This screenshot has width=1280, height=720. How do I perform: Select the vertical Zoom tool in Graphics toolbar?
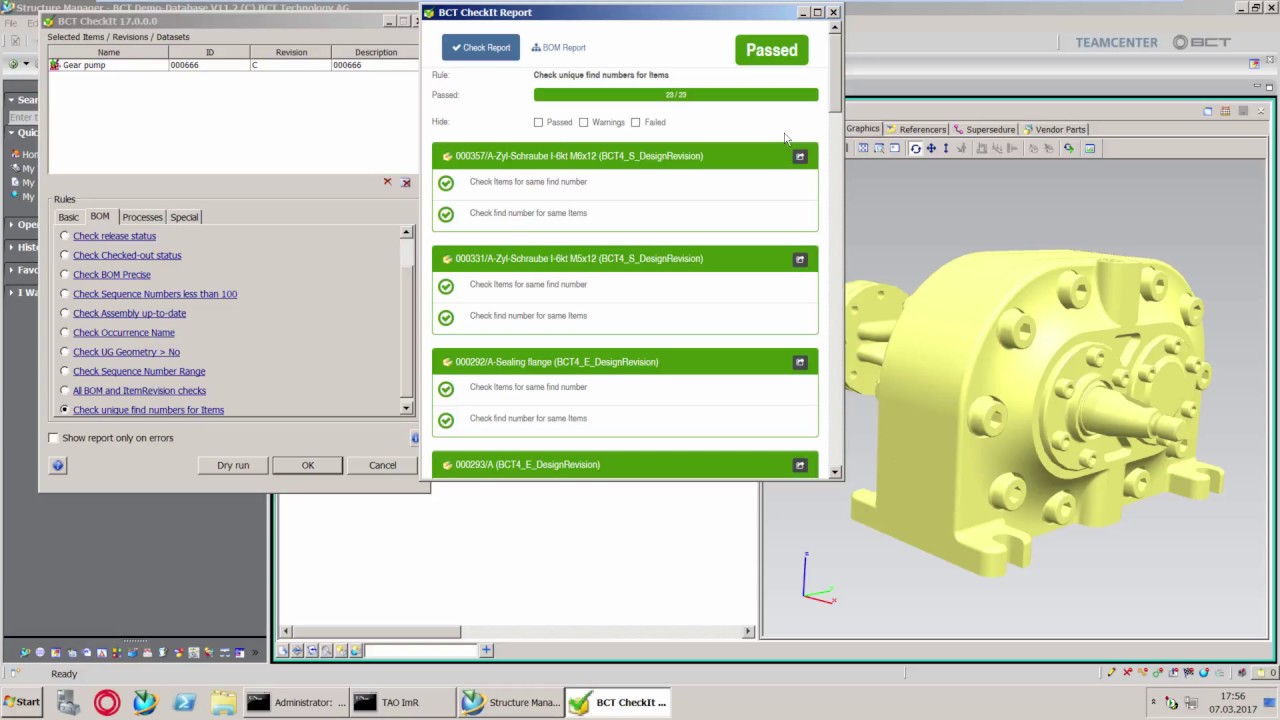(946, 149)
